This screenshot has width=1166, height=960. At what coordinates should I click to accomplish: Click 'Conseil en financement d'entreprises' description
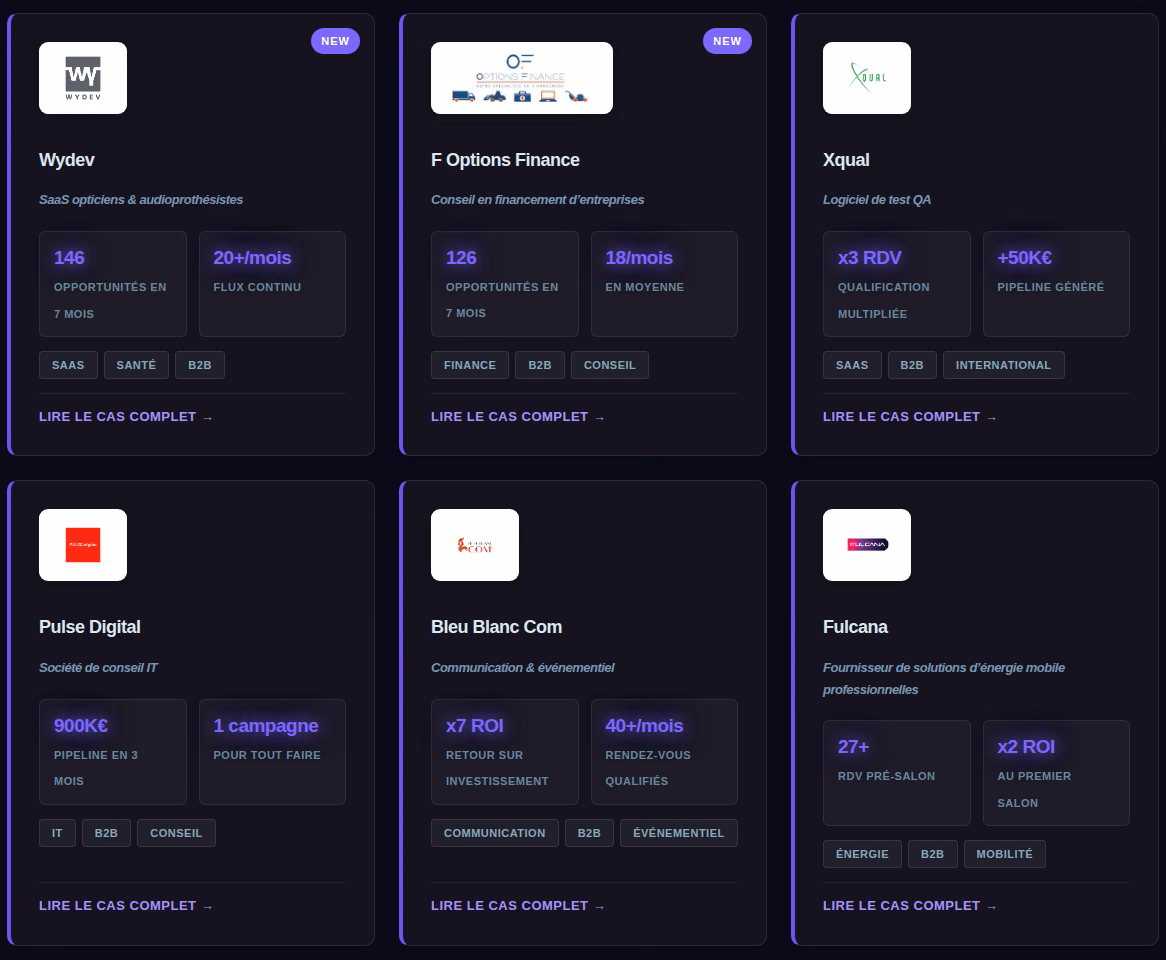point(538,199)
